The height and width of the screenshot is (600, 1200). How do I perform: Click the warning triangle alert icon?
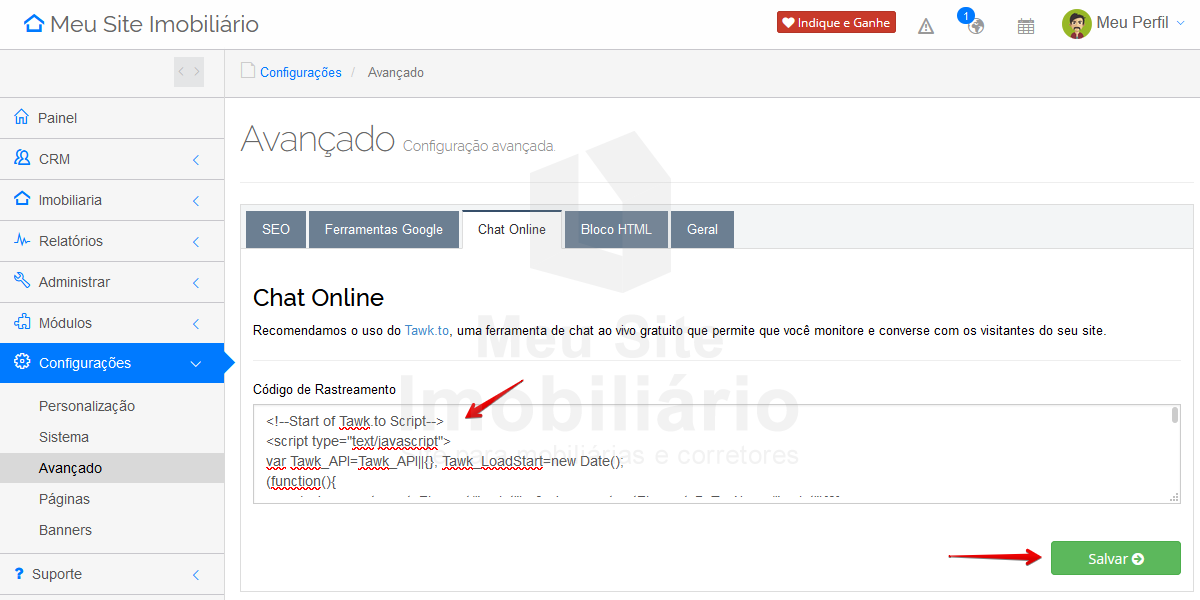[926, 26]
